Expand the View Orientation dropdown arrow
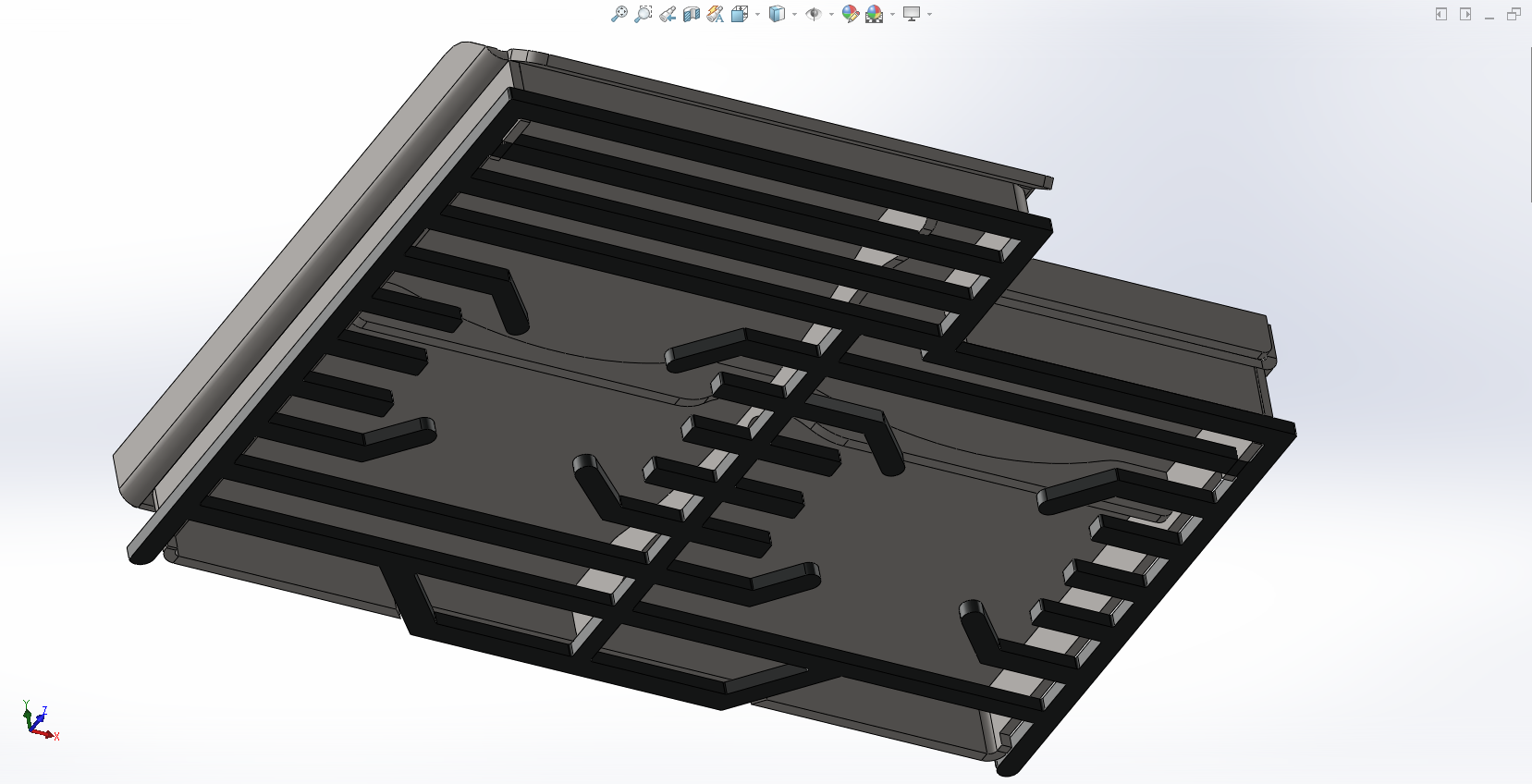1532x784 pixels. pyautogui.click(x=758, y=14)
